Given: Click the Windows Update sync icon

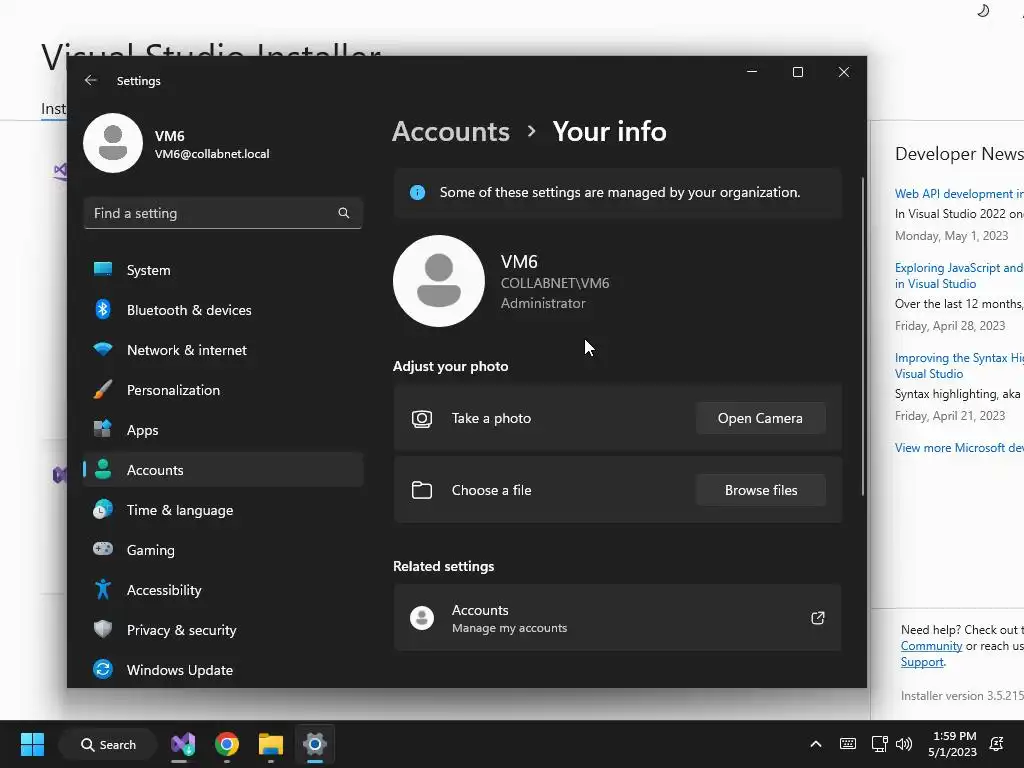Looking at the screenshot, I should click(103, 669).
